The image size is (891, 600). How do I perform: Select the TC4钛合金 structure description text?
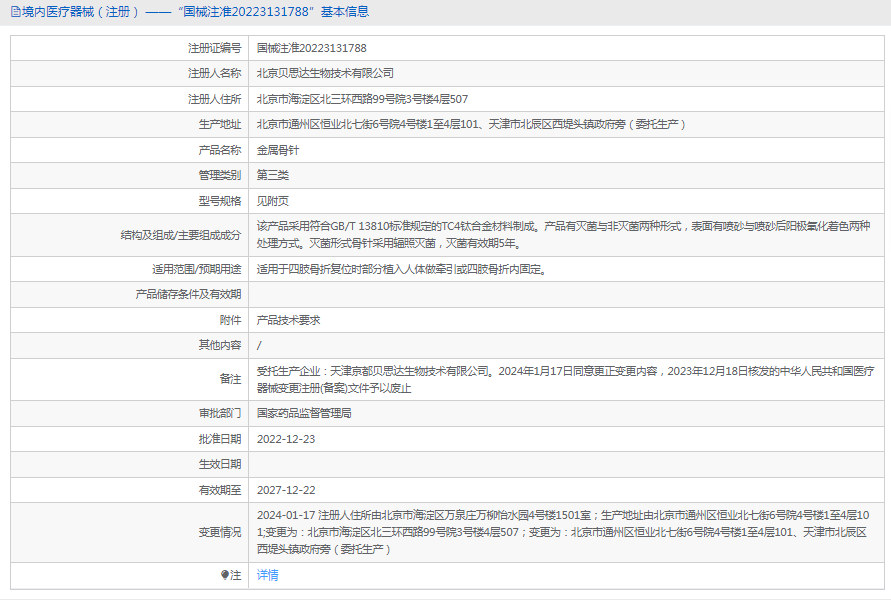(x=564, y=235)
